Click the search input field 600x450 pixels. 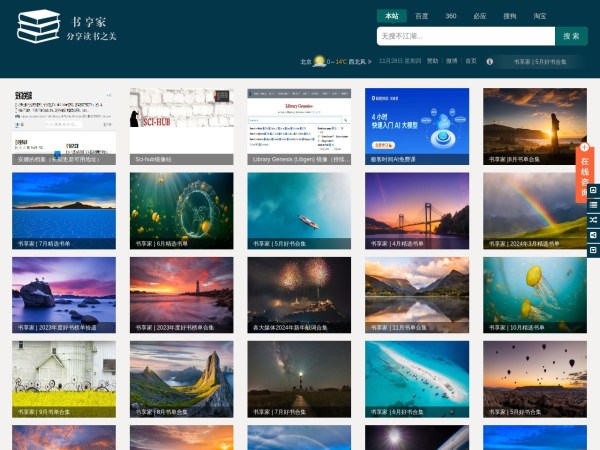click(x=465, y=36)
